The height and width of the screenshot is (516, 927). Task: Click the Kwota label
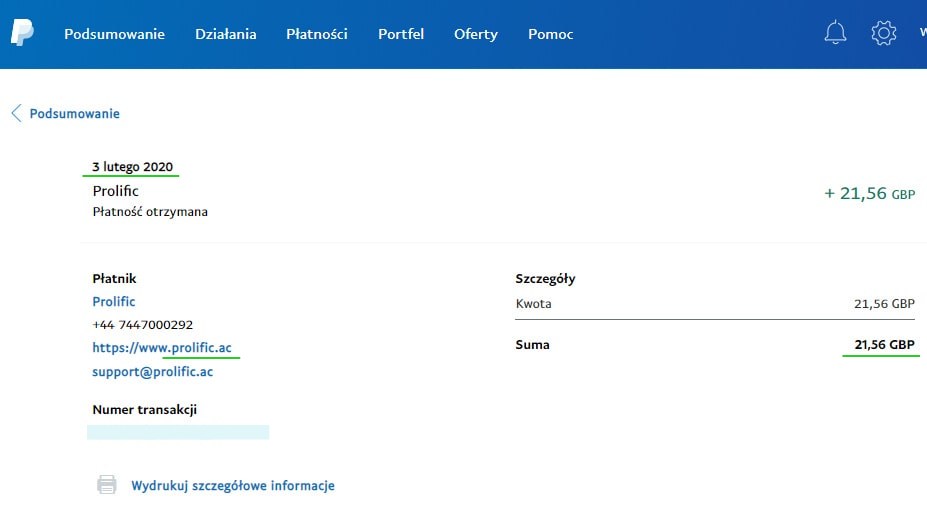[x=533, y=304]
